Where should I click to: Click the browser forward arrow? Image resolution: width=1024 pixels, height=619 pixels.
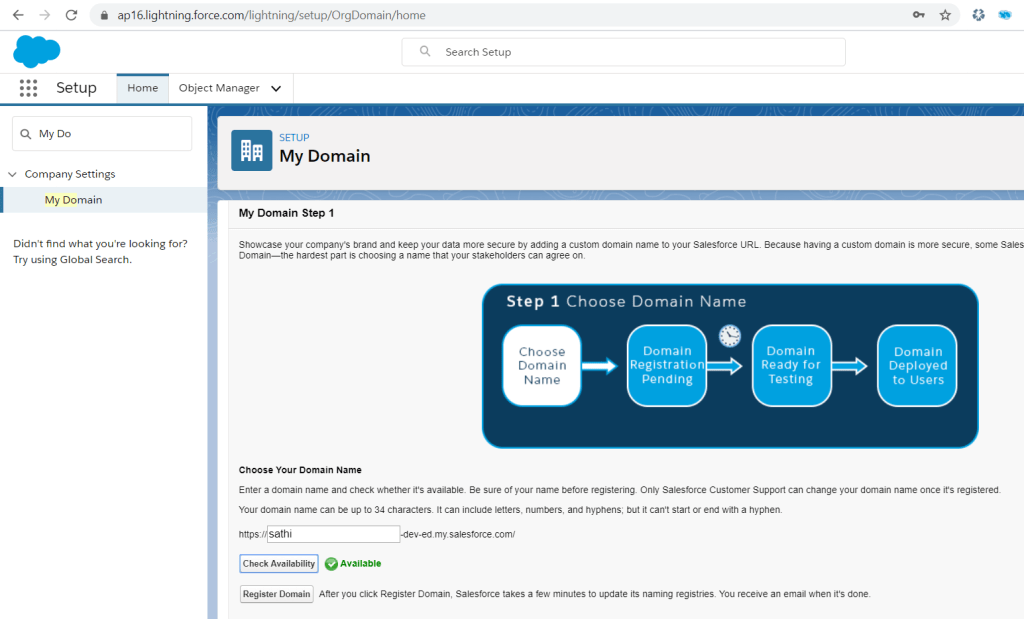44,15
